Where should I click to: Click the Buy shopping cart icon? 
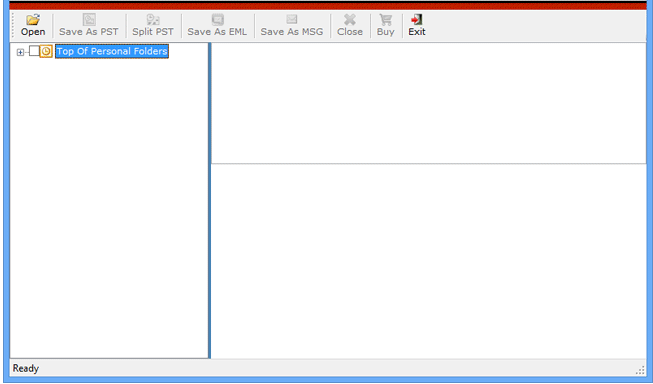click(386, 19)
